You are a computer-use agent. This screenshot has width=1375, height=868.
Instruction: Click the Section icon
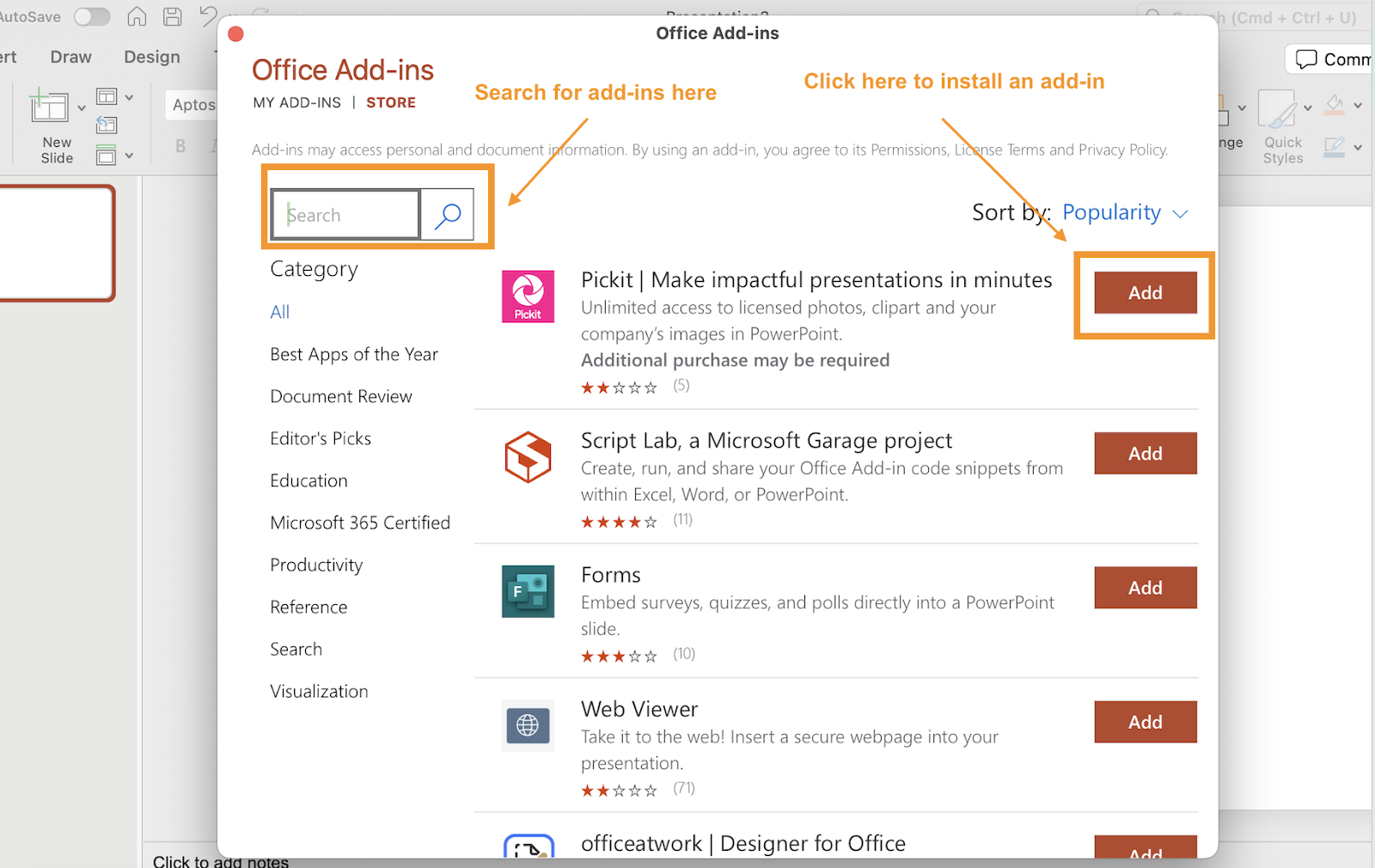pyautogui.click(x=107, y=155)
